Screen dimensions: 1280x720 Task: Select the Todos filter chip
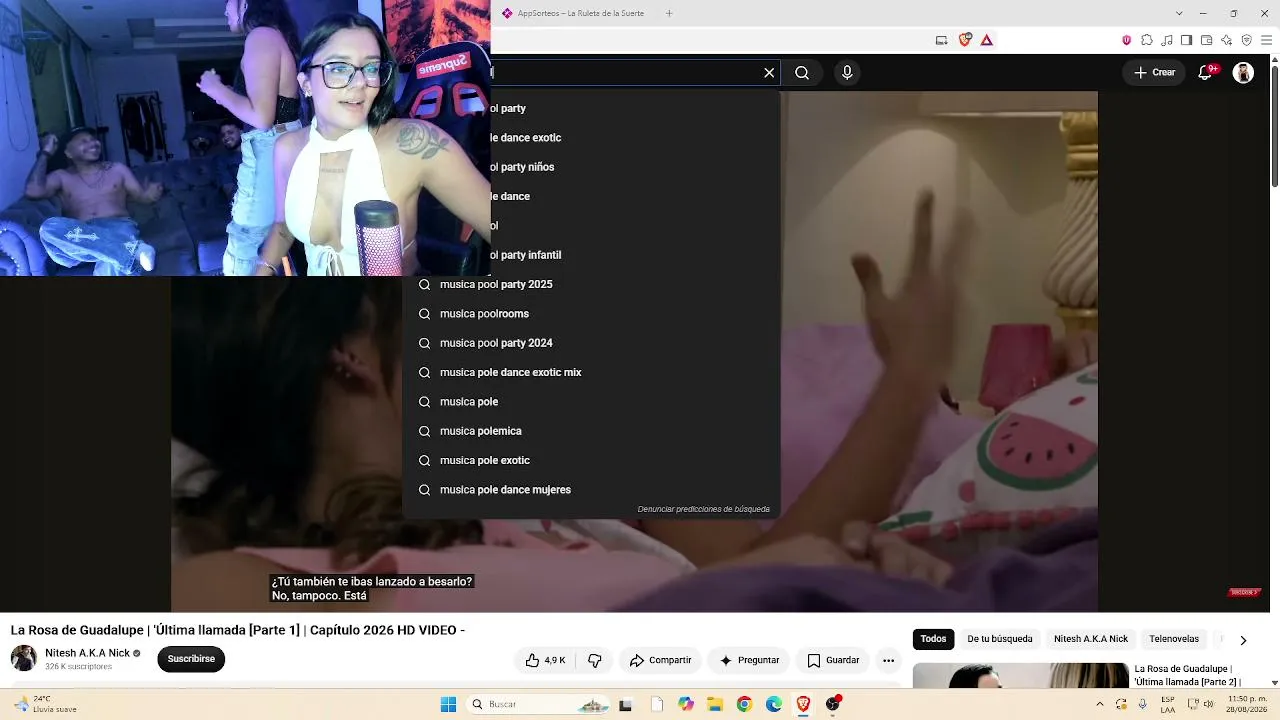coord(933,639)
